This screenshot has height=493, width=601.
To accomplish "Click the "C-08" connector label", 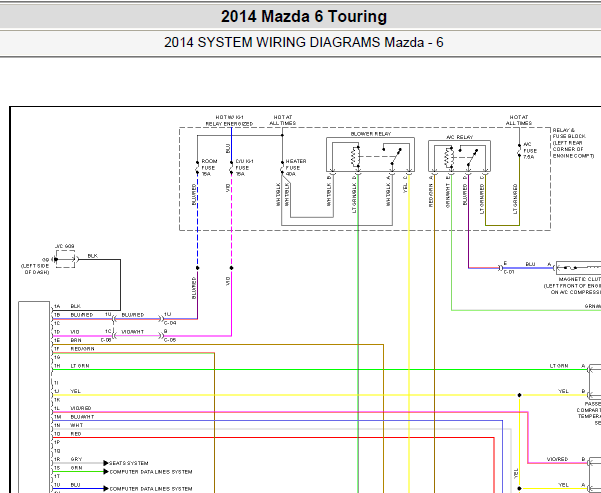I will (106, 340).
